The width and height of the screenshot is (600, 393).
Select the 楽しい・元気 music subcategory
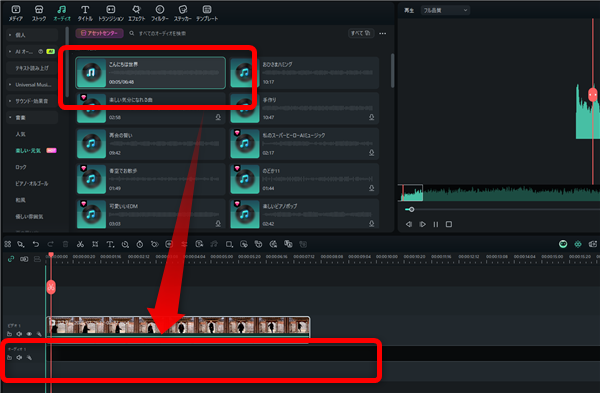(28, 150)
